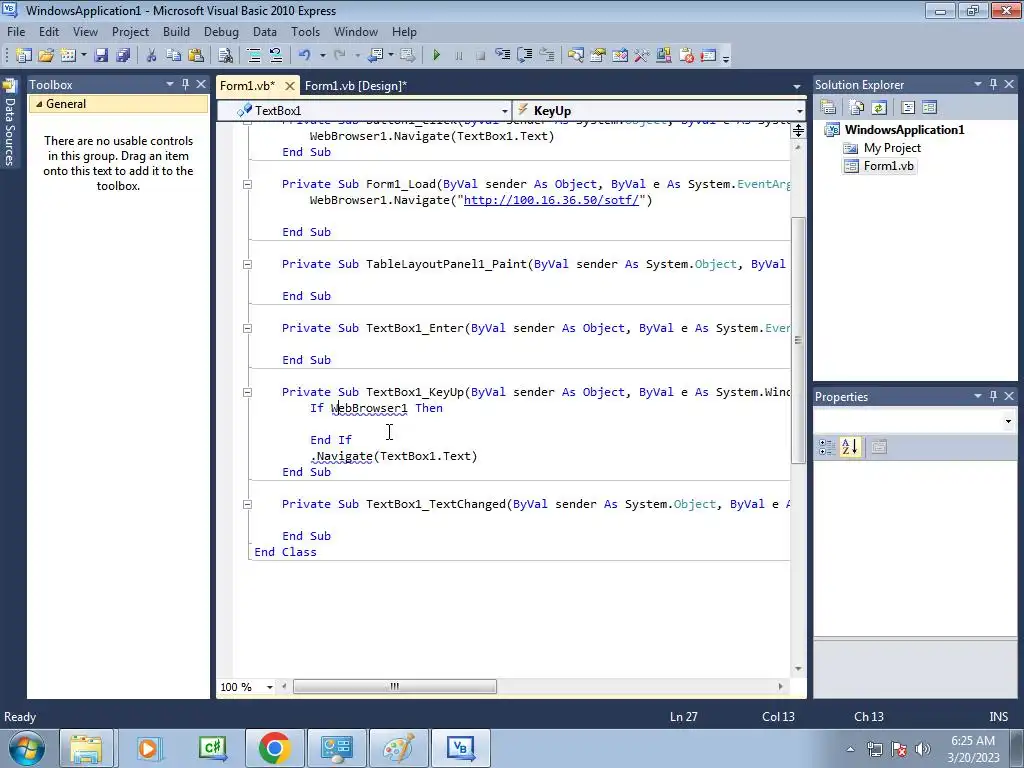Open the Toolbox window position dropdown arrow

[170, 84]
